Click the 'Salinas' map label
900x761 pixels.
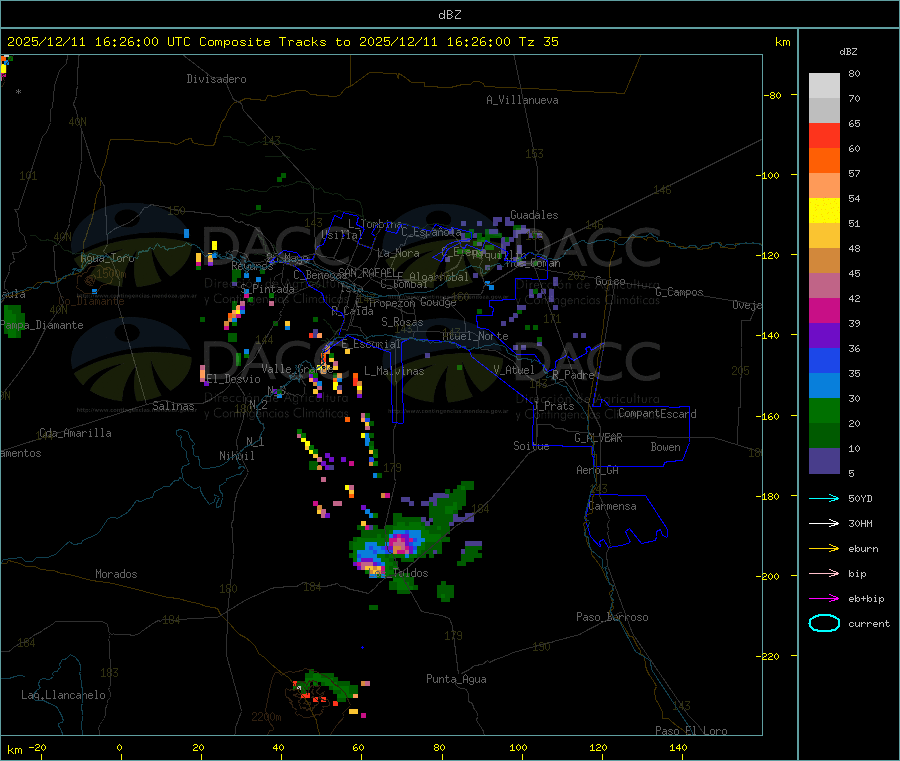[173, 406]
